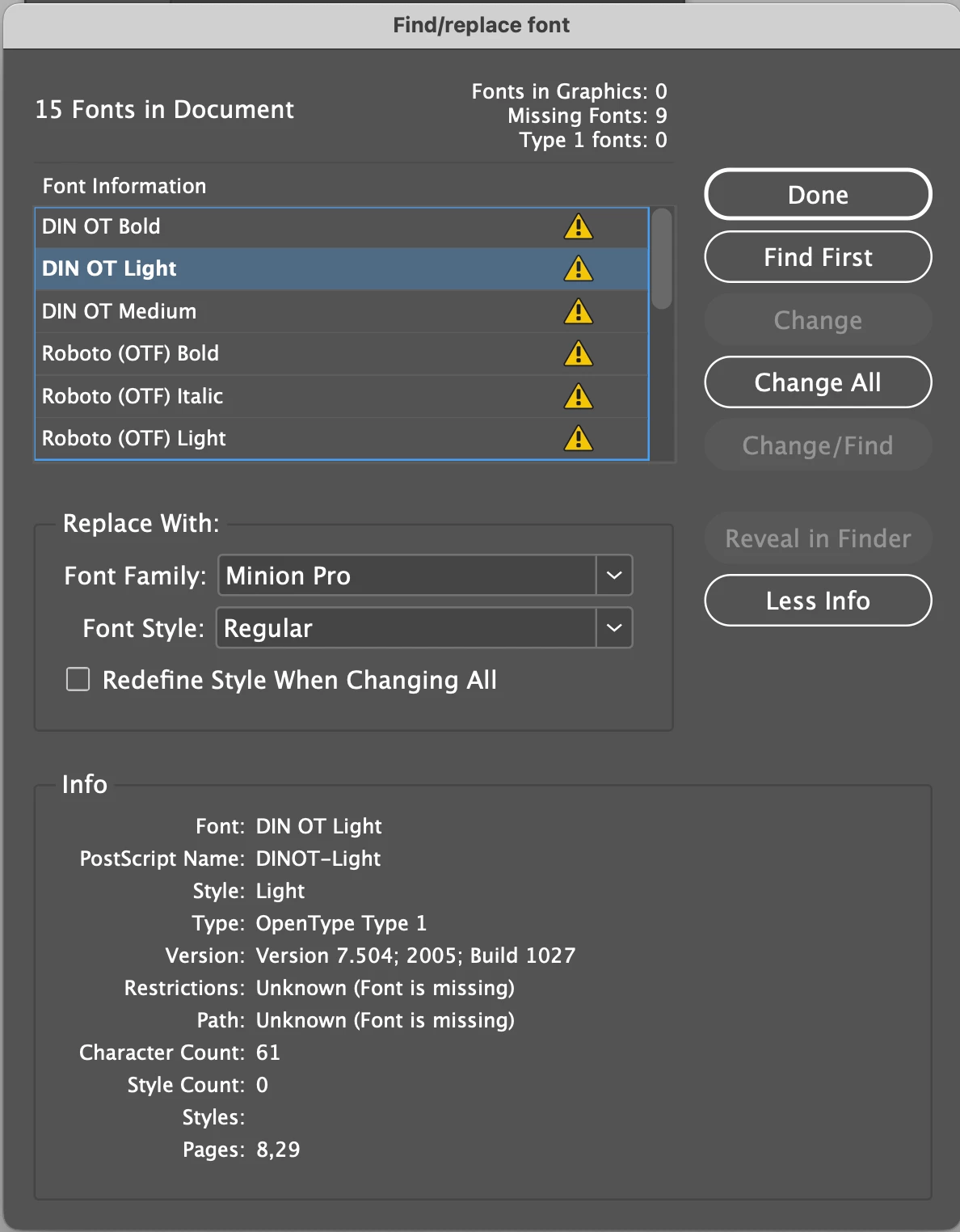960x1232 pixels.
Task: Click the dimmed Change/Find button
Action: pyautogui.click(x=818, y=445)
